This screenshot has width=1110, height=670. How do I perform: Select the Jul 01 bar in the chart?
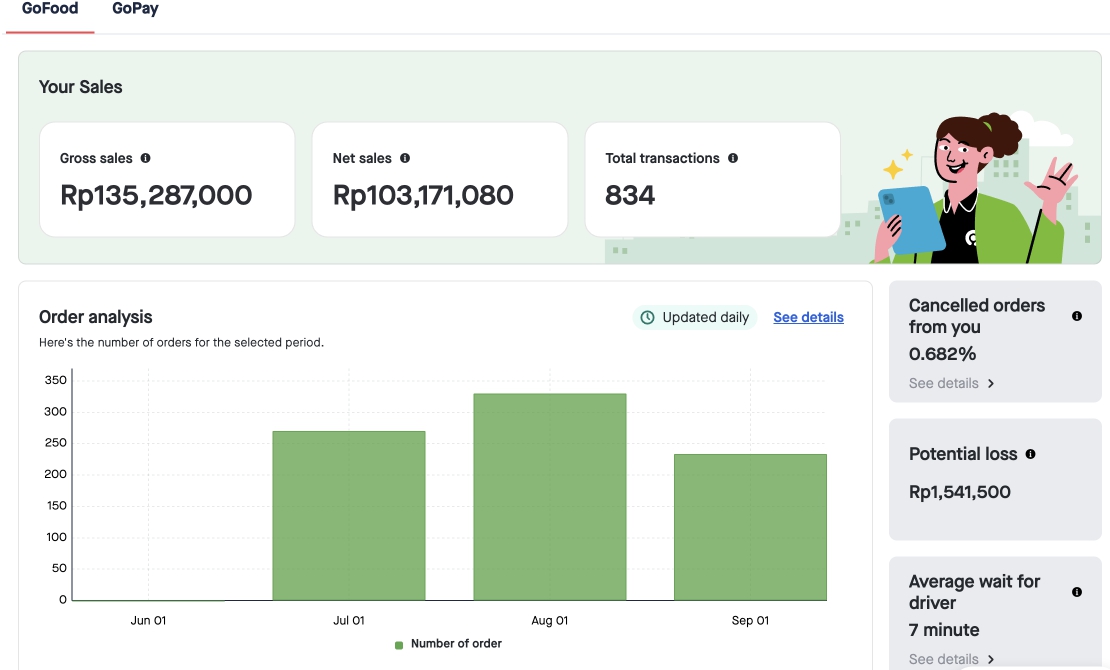pyautogui.click(x=349, y=516)
